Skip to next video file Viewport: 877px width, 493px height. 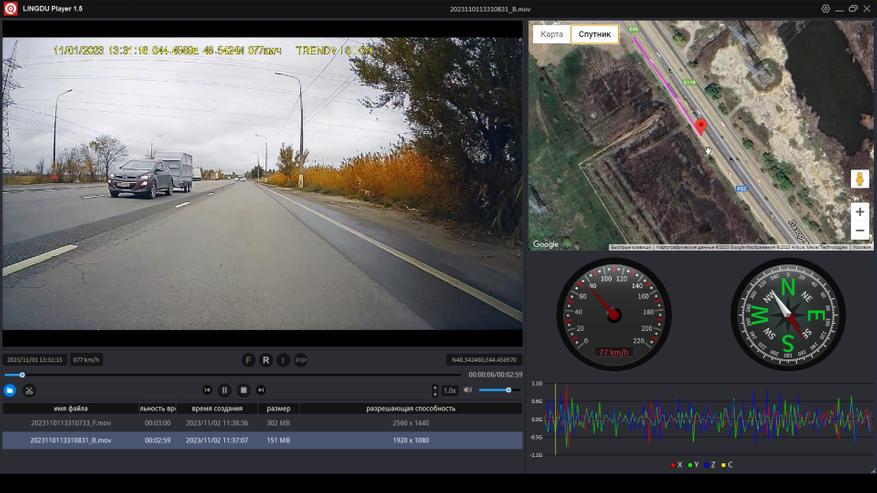click(x=261, y=390)
